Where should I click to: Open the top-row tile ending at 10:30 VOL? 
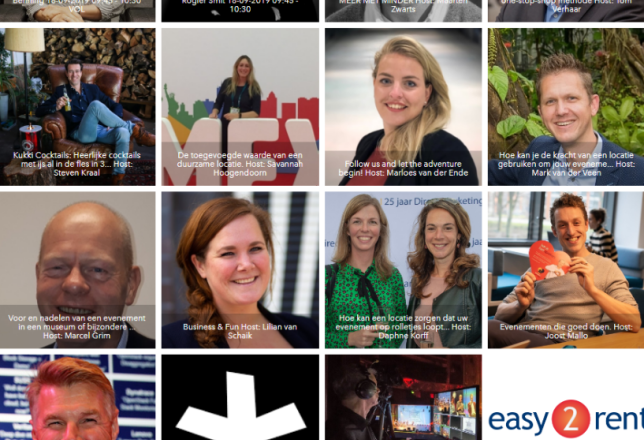[x=78, y=11]
